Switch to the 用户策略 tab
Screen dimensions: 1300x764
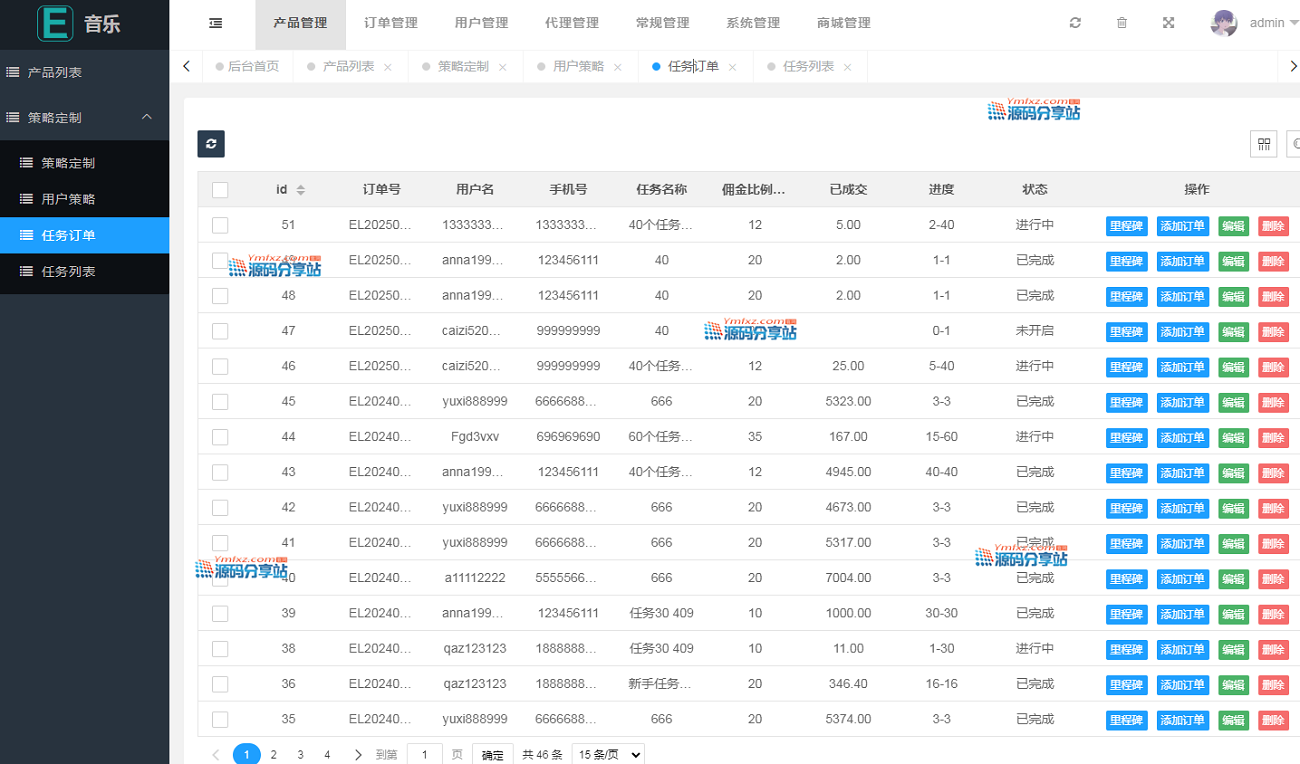click(x=578, y=67)
